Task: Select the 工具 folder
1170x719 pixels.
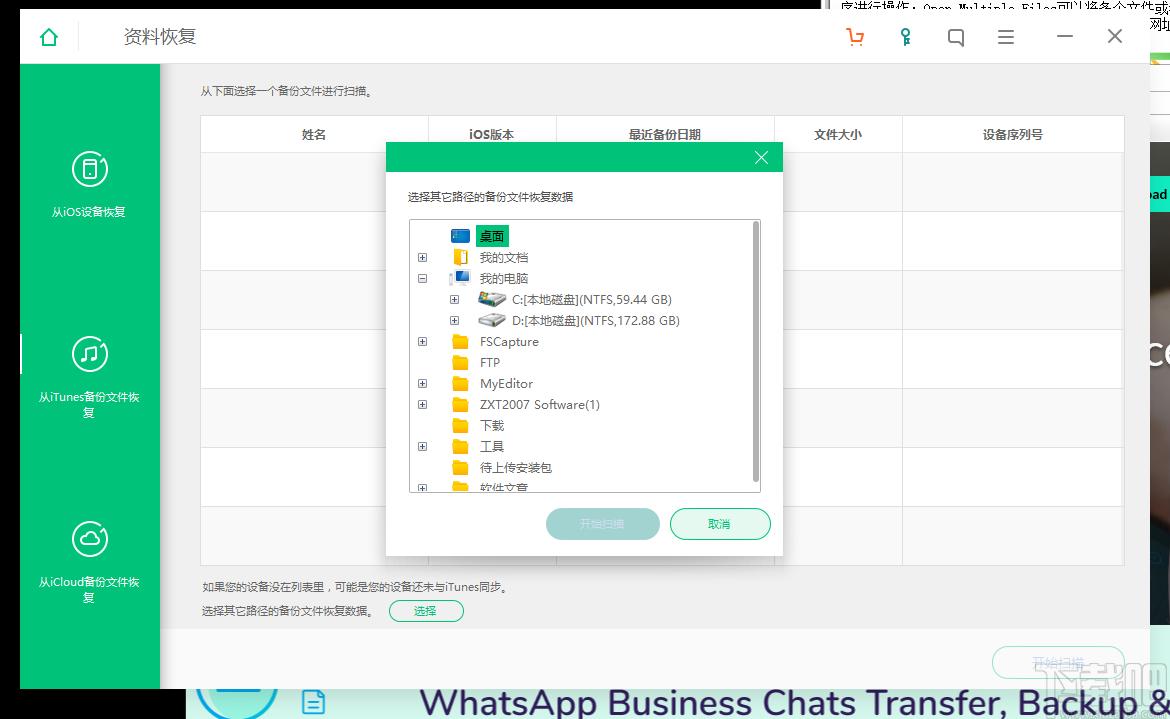Action: tap(492, 446)
